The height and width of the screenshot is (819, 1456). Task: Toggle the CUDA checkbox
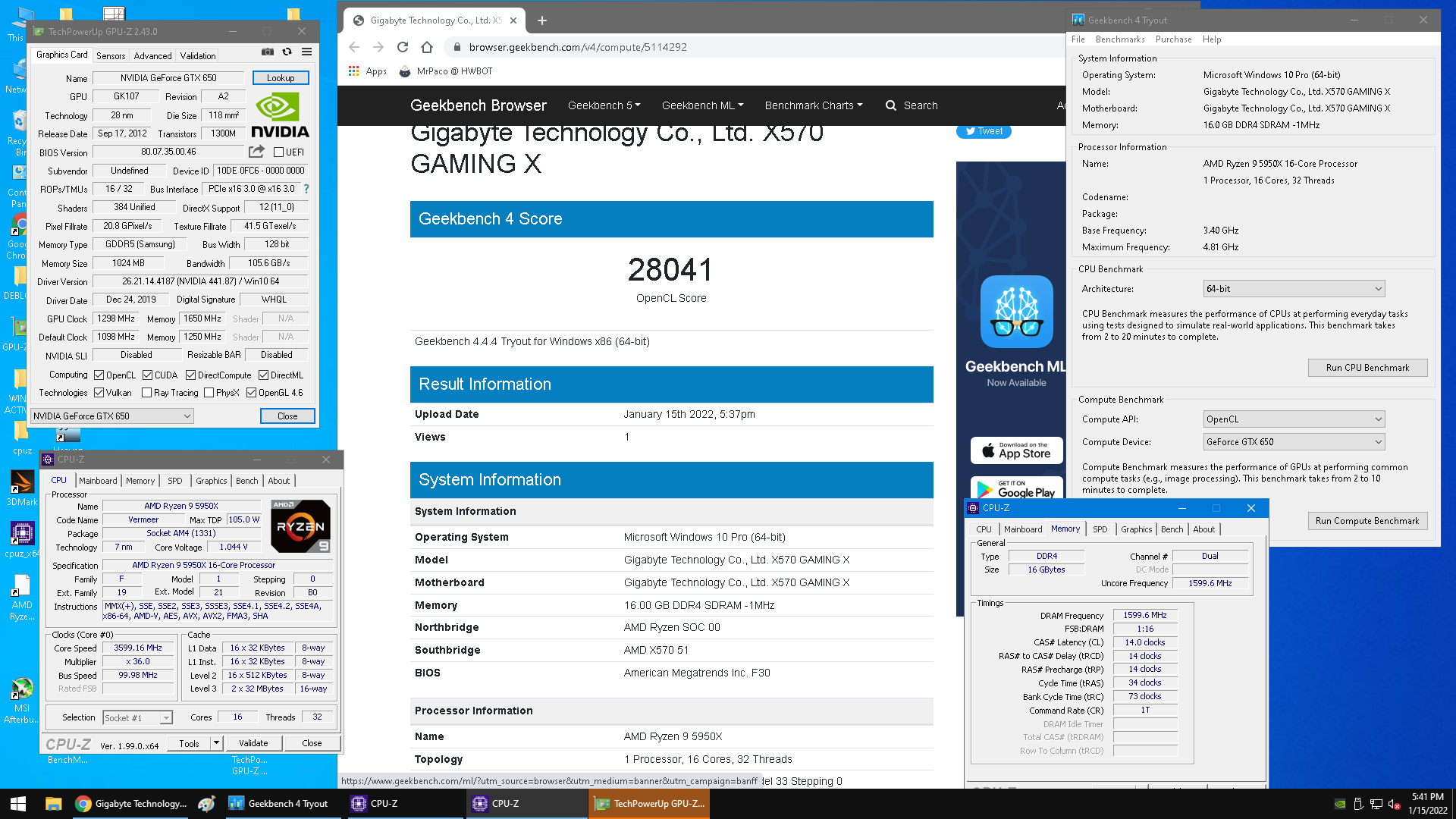coord(147,375)
